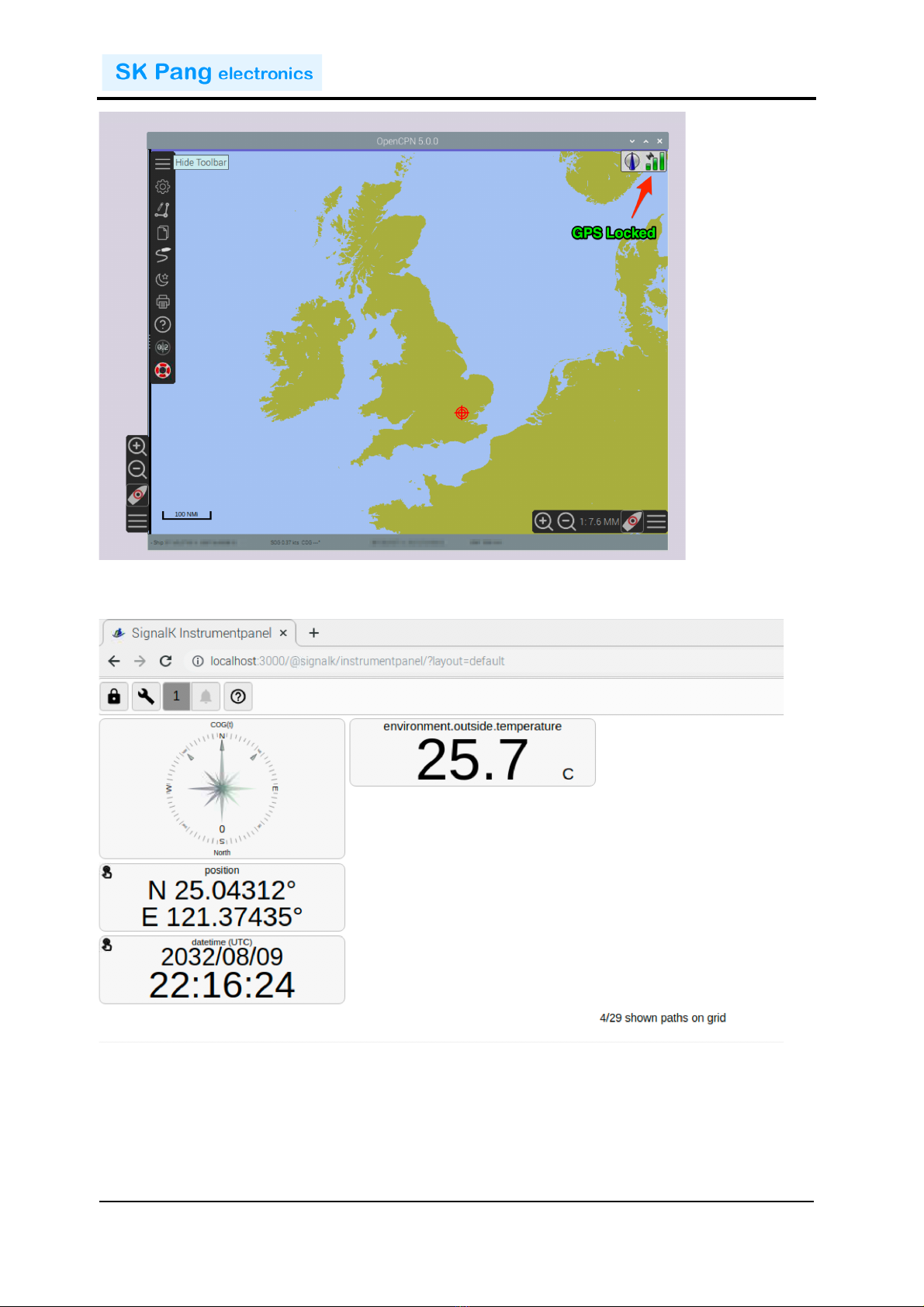Image resolution: width=924 pixels, height=1307 pixels.
Task: Open hamburger menu right of 1:7.6 MM scale
Action: click(656, 521)
